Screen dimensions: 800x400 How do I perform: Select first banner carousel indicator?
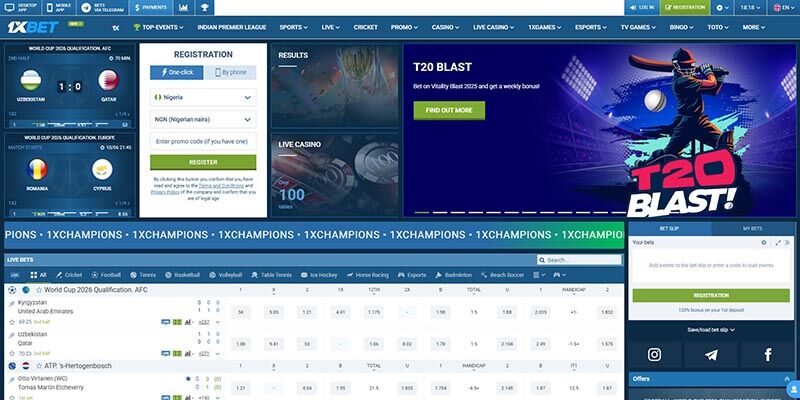pyautogui.click(x=421, y=213)
